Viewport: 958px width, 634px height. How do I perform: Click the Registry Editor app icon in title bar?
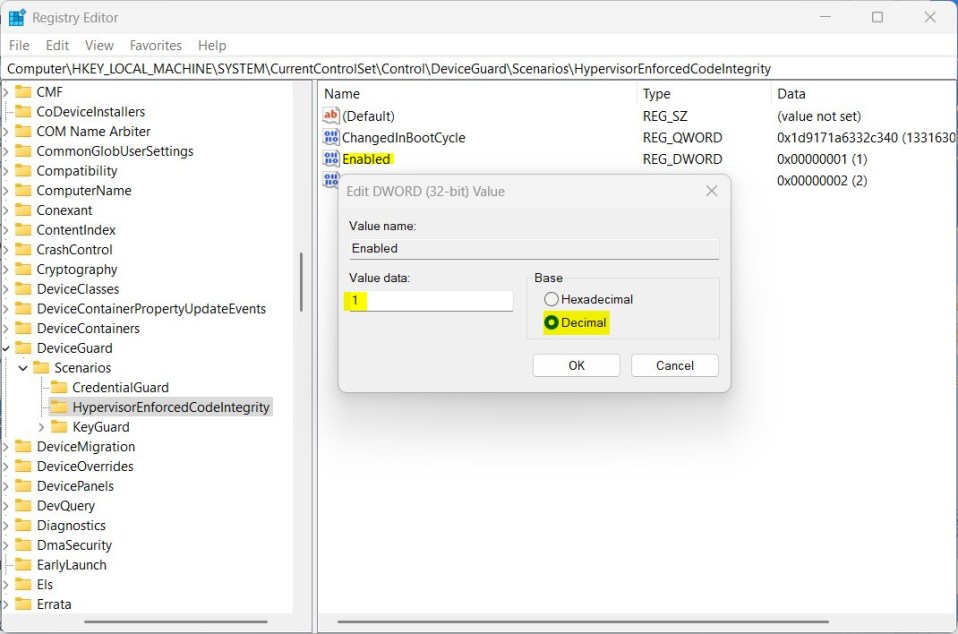tap(16, 18)
